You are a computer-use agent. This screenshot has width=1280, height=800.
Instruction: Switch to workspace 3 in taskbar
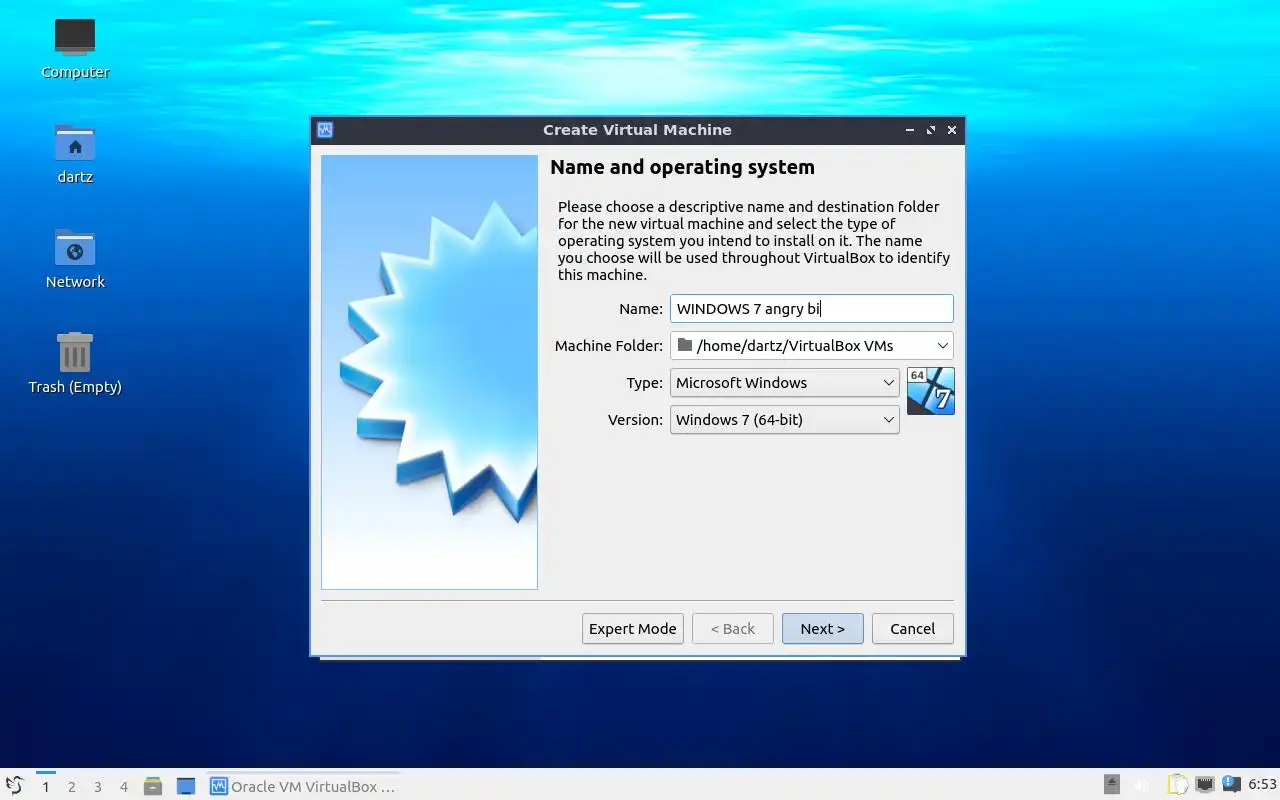pyautogui.click(x=98, y=786)
